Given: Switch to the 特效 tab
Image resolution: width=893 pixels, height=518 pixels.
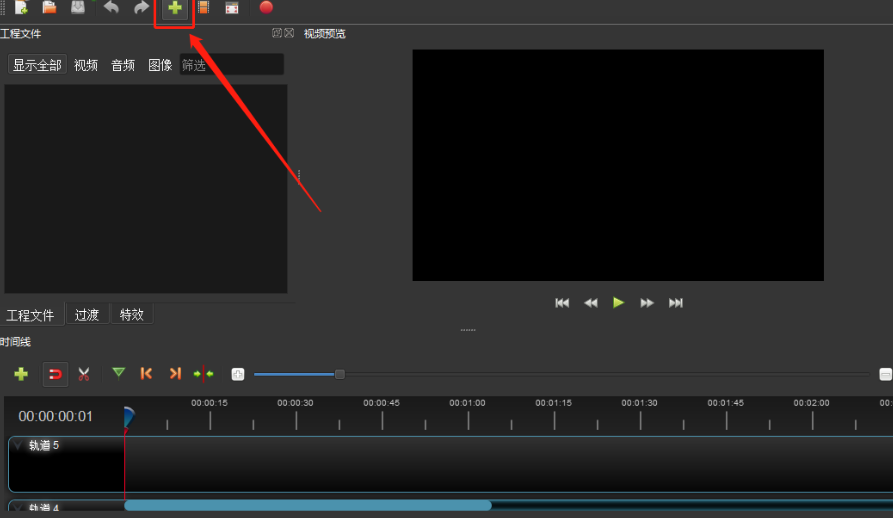Looking at the screenshot, I should point(132,314).
